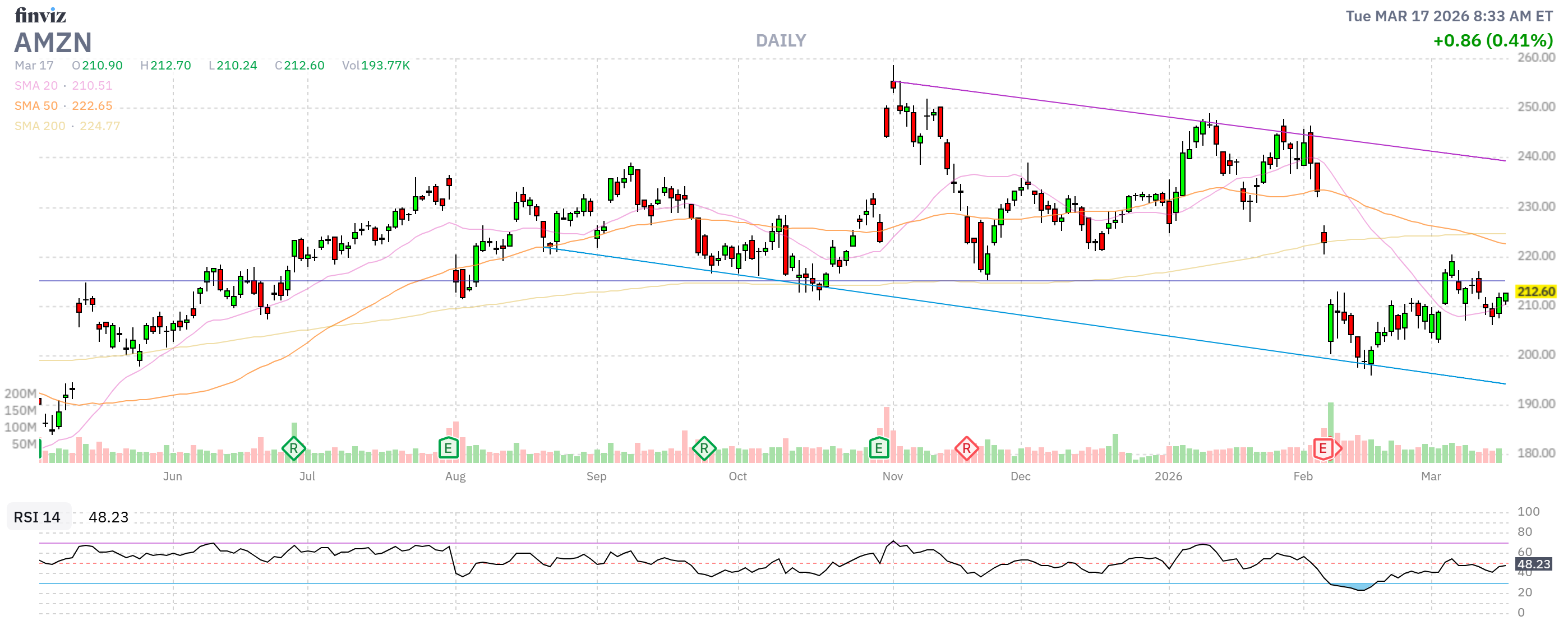The width and height of the screenshot is (1568, 630).
Task: Click the green E earnings marker before November
Action: (878, 449)
